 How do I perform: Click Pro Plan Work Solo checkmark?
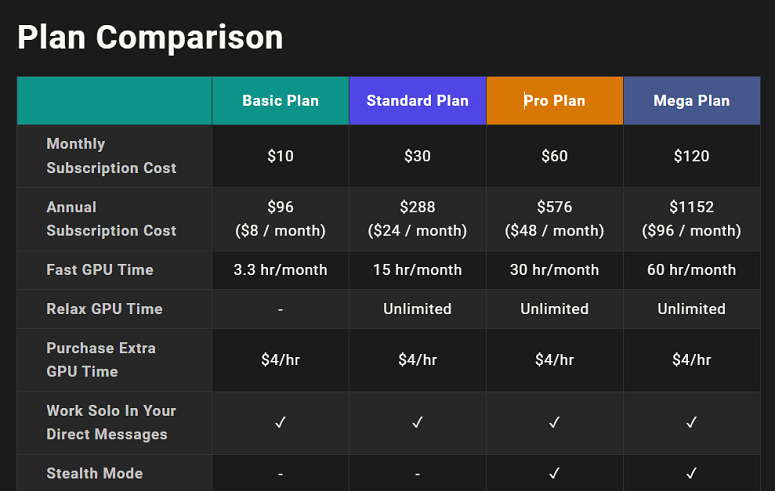[554, 423]
